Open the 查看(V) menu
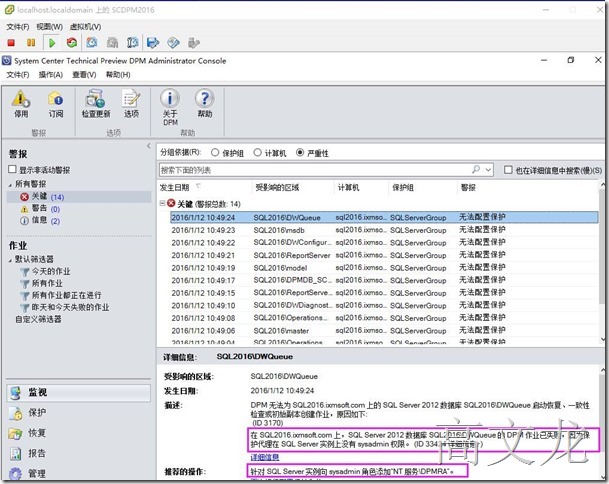This screenshot has width=609, height=484. (84, 75)
